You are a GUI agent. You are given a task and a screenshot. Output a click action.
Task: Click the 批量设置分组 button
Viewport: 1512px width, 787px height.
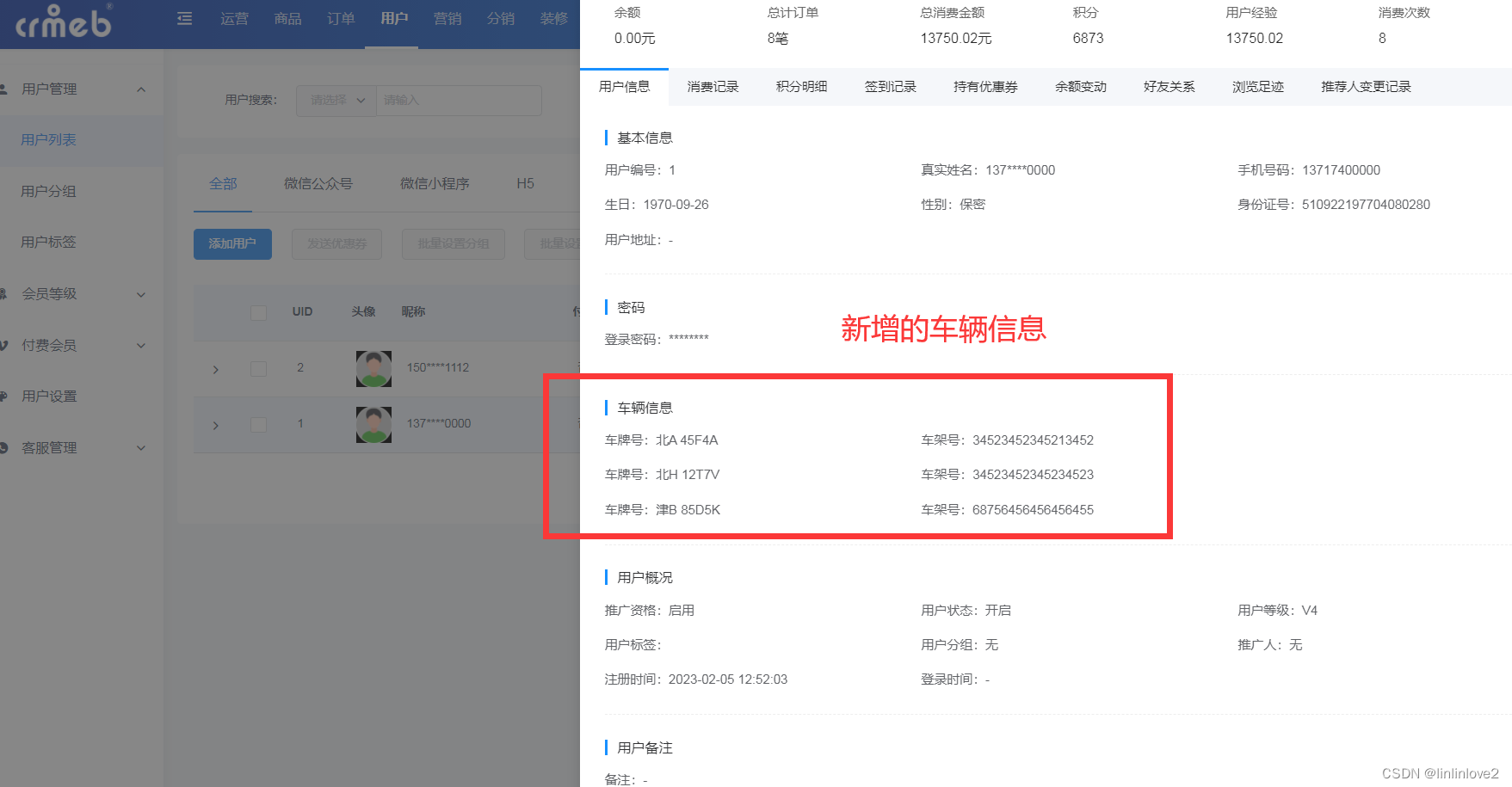point(454,243)
